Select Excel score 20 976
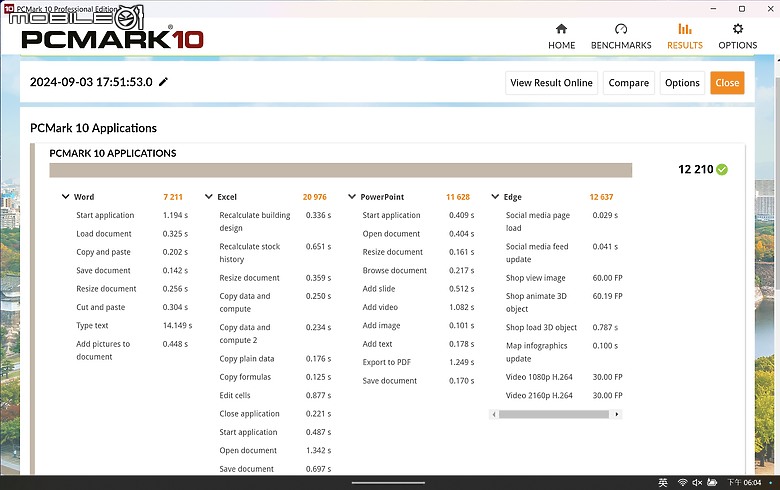This screenshot has width=780, height=490. [314, 197]
